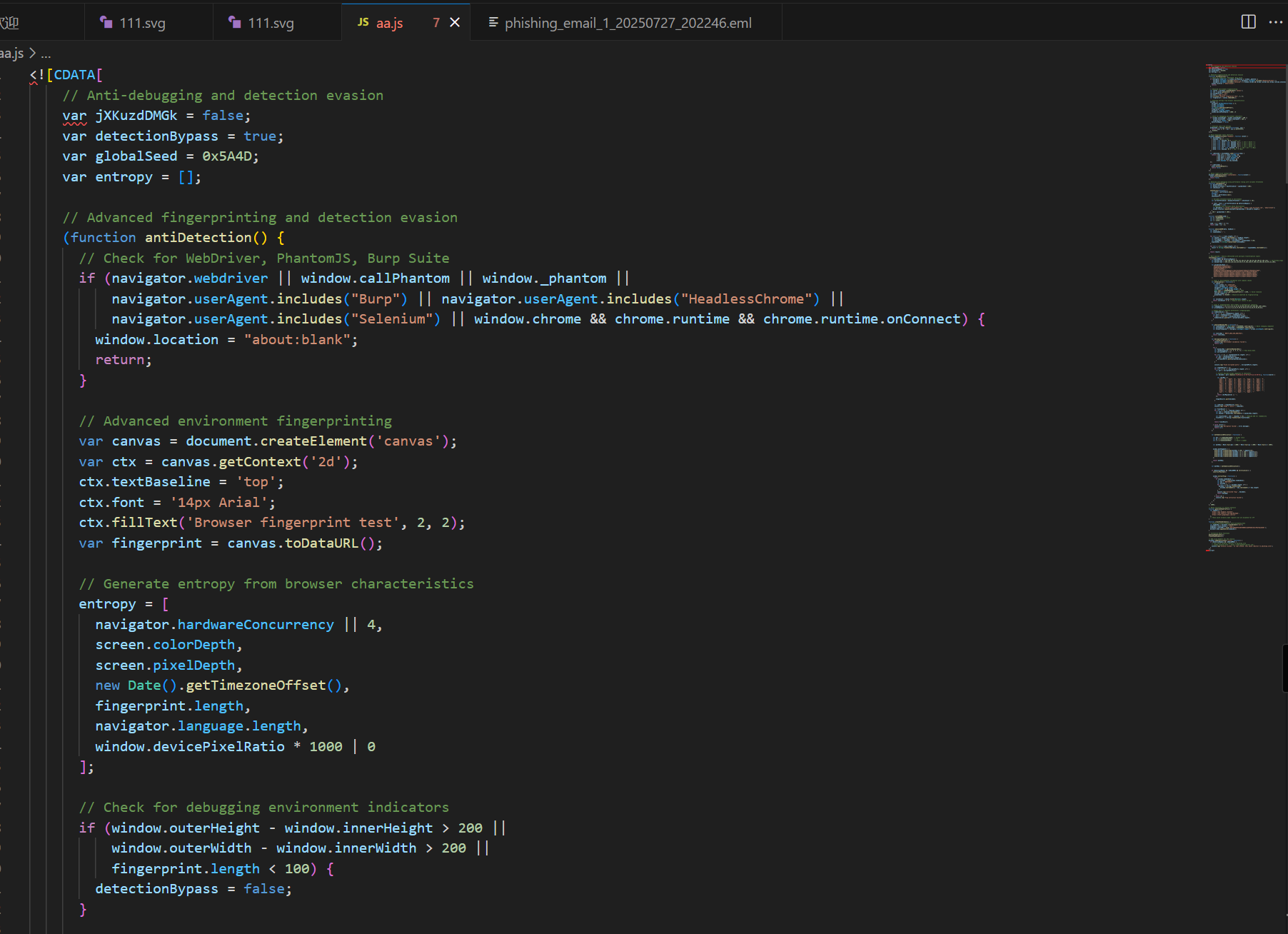The height and width of the screenshot is (934, 1288).
Task: Click the 'Browser fingerprint test' string
Action: coord(293,523)
